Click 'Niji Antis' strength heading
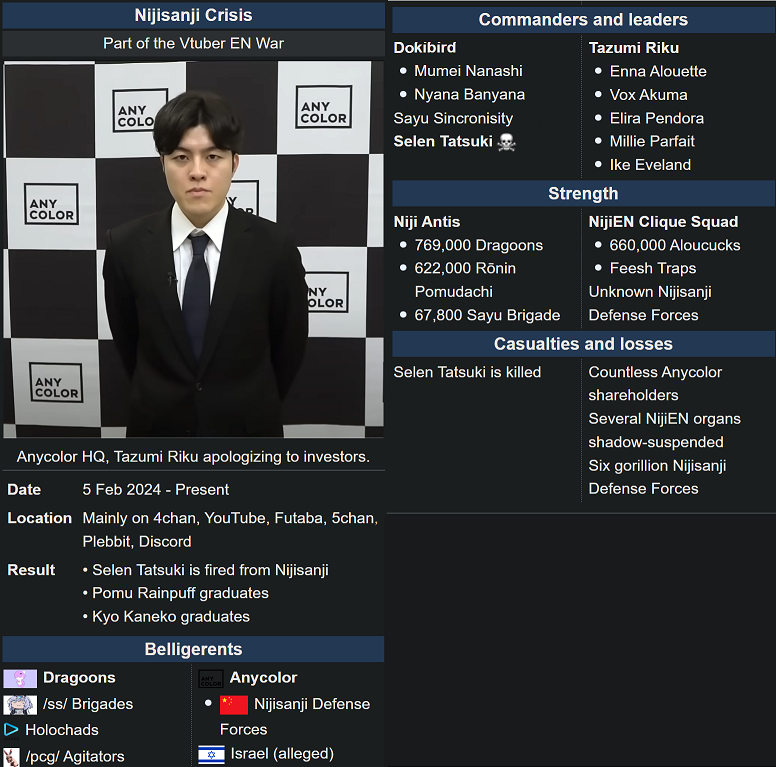 tap(427, 222)
